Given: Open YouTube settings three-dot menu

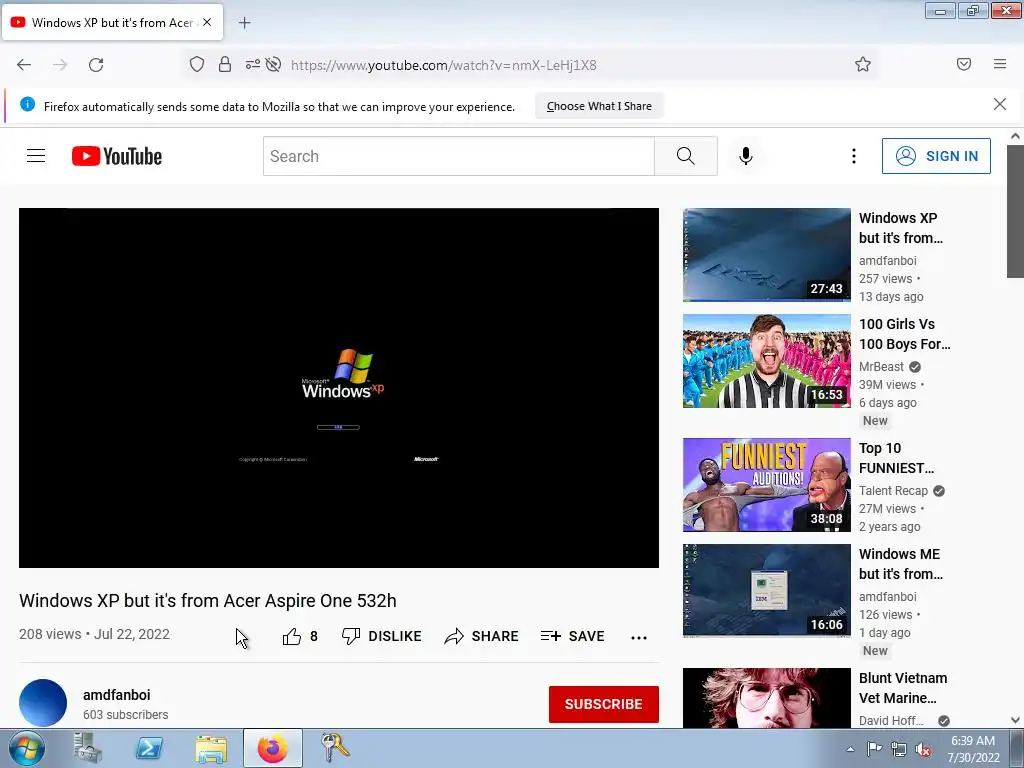Looking at the screenshot, I should (x=854, y=156).
